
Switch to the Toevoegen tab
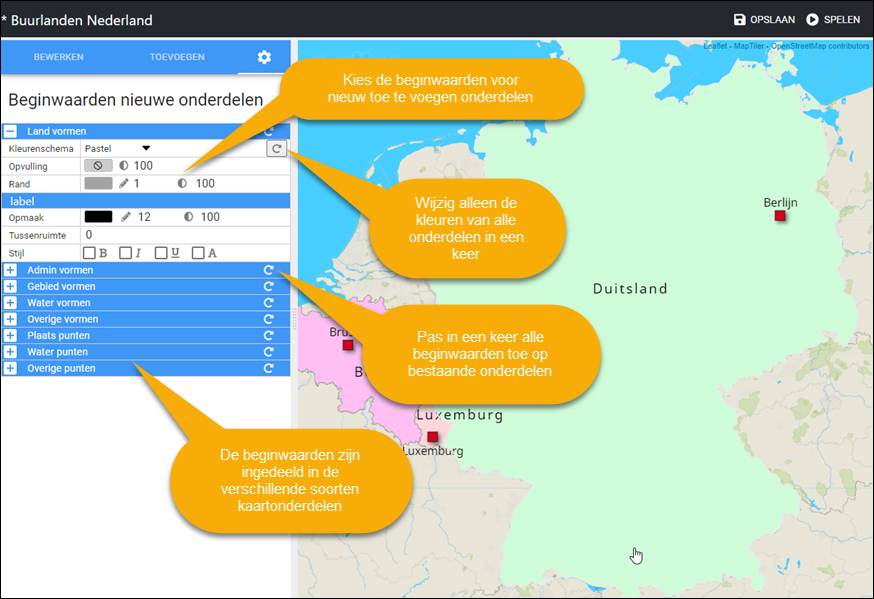coord(177,57)
